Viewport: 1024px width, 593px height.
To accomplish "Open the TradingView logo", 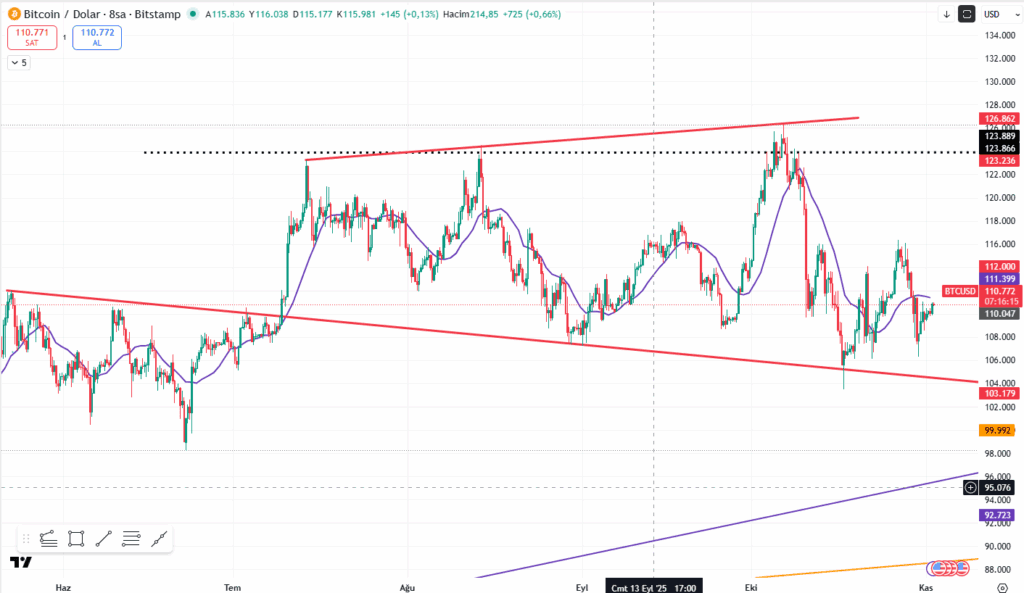I will pos(20,563).
